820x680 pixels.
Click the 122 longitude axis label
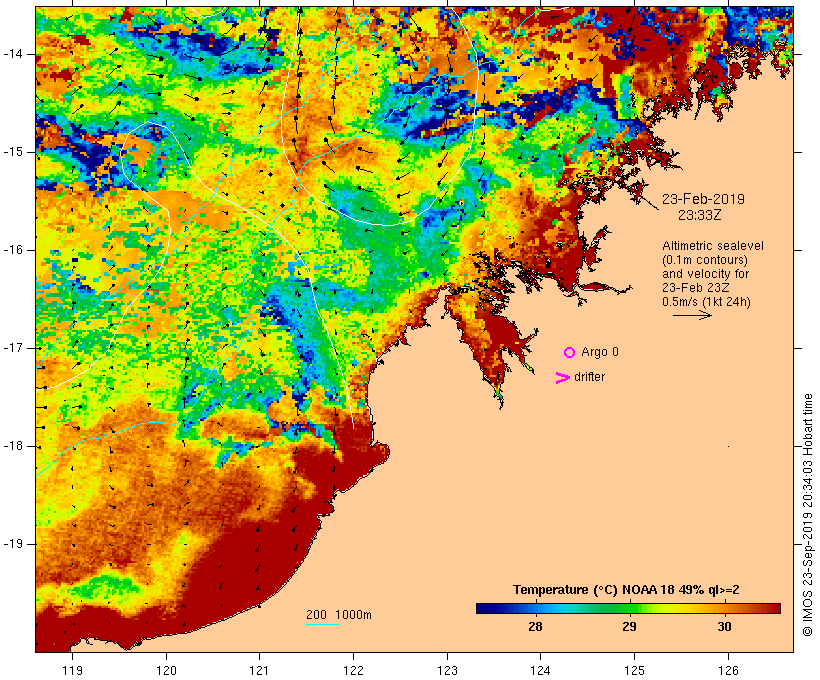click(354, 671)
